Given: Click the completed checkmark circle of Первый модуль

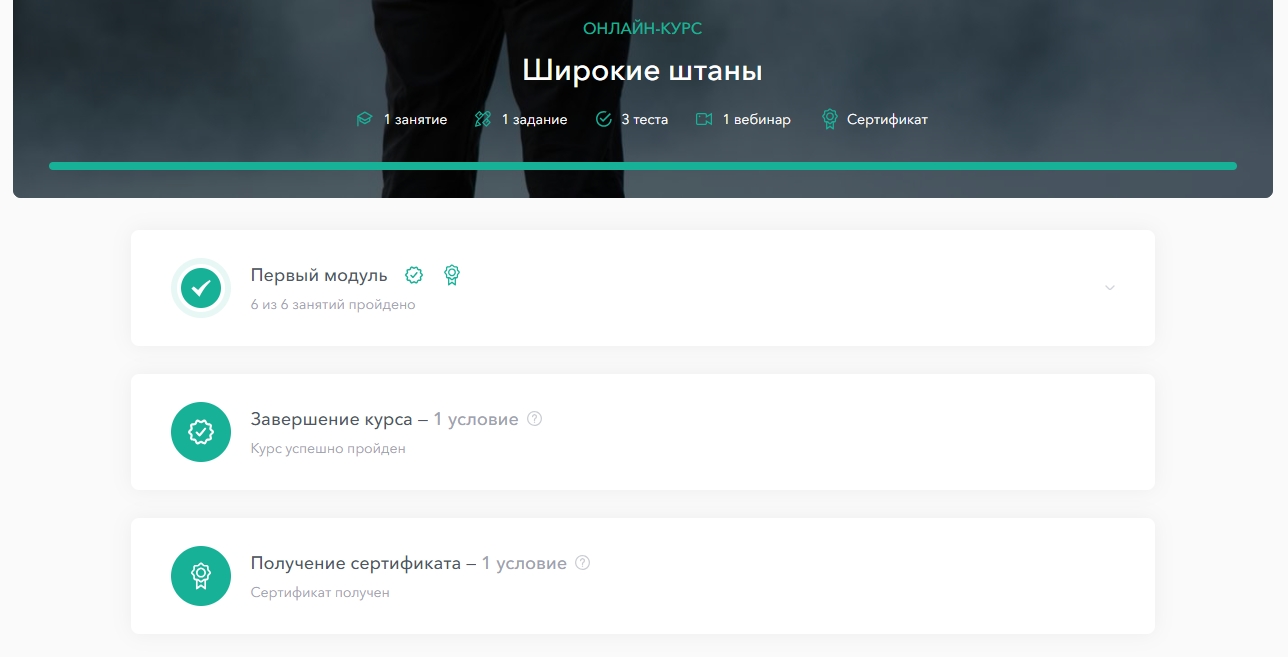Looking at the screenshot, I should pyautogui.click(x=201, y=288).
